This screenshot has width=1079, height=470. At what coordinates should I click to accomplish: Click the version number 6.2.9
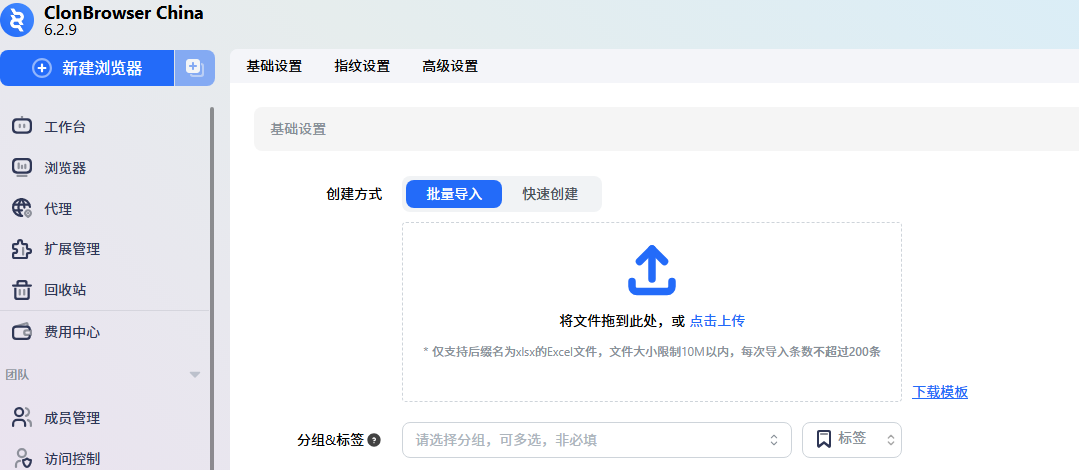[61, 30]
